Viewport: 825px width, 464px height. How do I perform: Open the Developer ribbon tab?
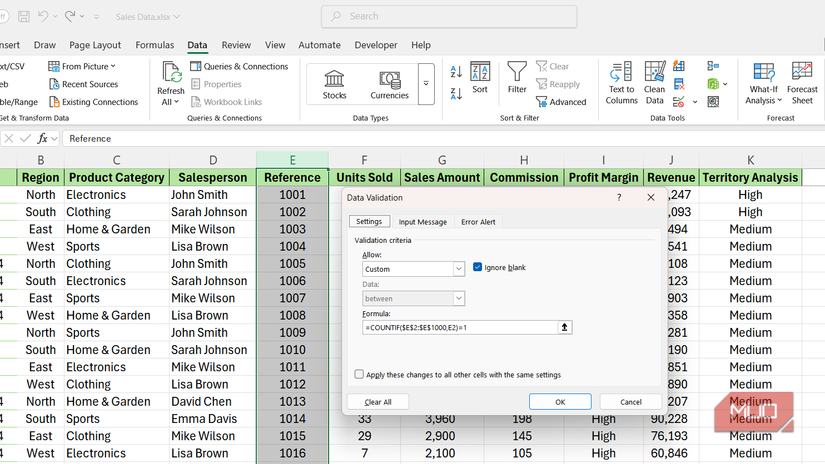376,45
